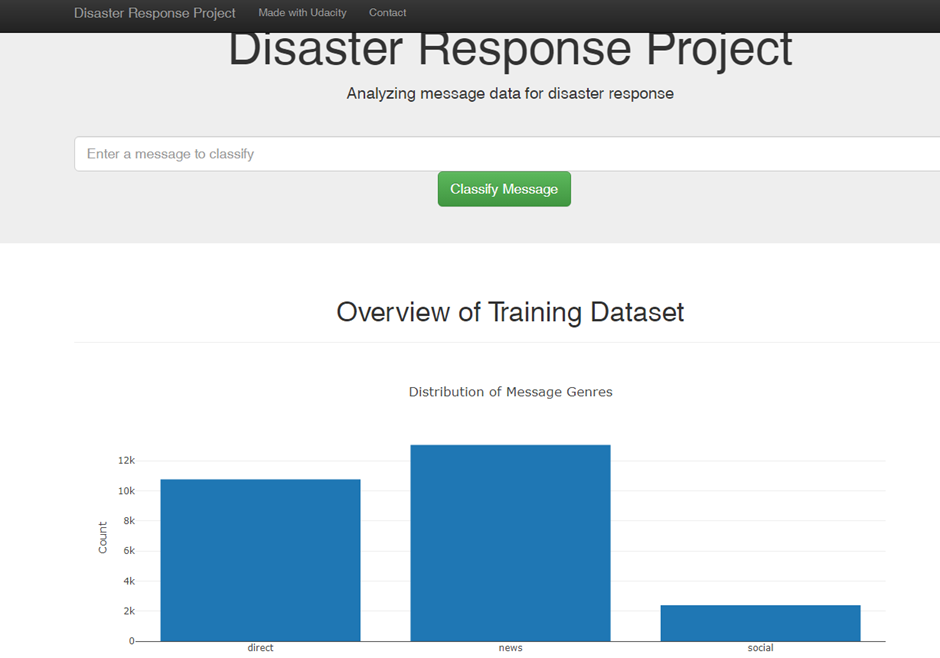Click the social x-axis label
Screen dimensions: 940x658
coord(760,647)
